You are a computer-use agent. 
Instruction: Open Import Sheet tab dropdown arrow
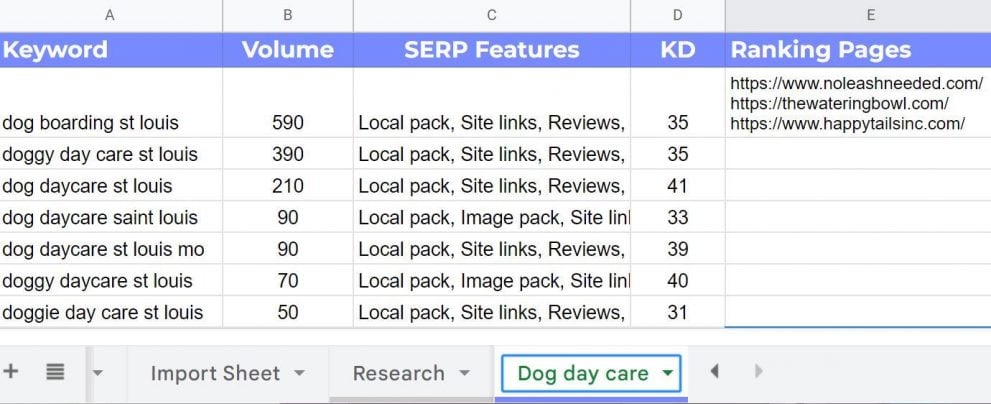pyautogui.click(x=300, y=373)
